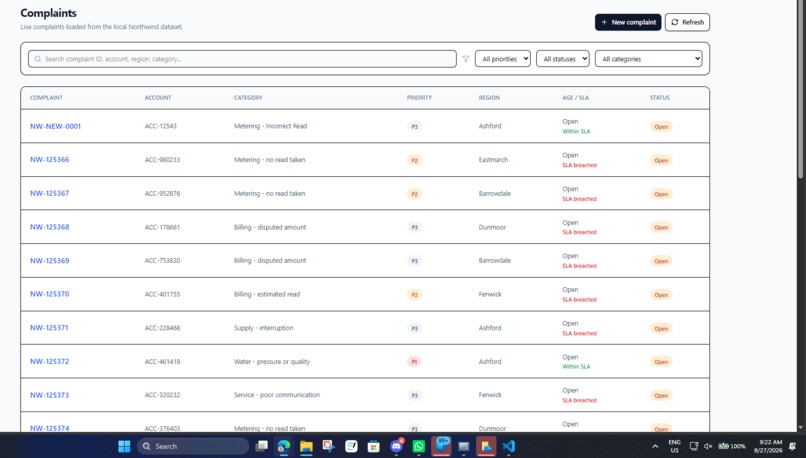Open the All statuses dropdown

point(563,59)
